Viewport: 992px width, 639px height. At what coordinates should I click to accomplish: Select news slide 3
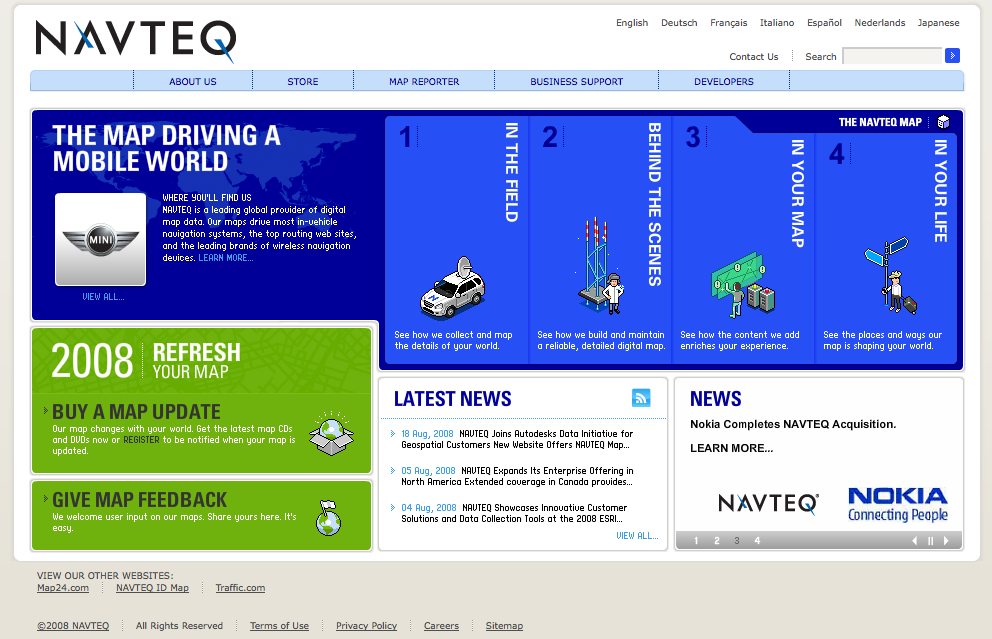click(x=737, y=540)
